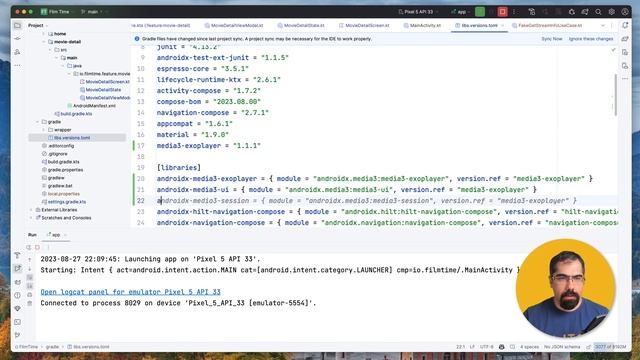Toggle scroll to end in Run console gutter
Screen dimensions: 640x360
click(30, 286)
